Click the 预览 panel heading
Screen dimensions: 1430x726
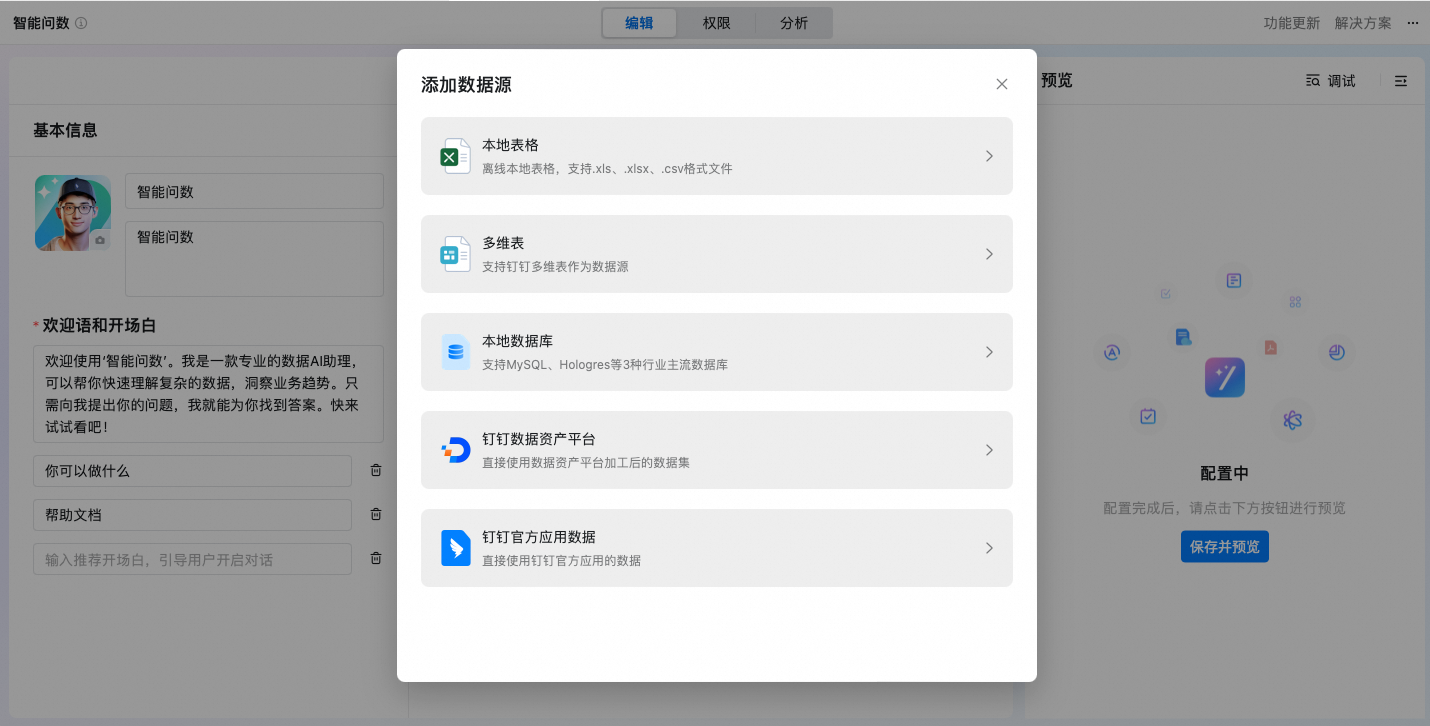pyautogui.click(x=1056, y=81)
